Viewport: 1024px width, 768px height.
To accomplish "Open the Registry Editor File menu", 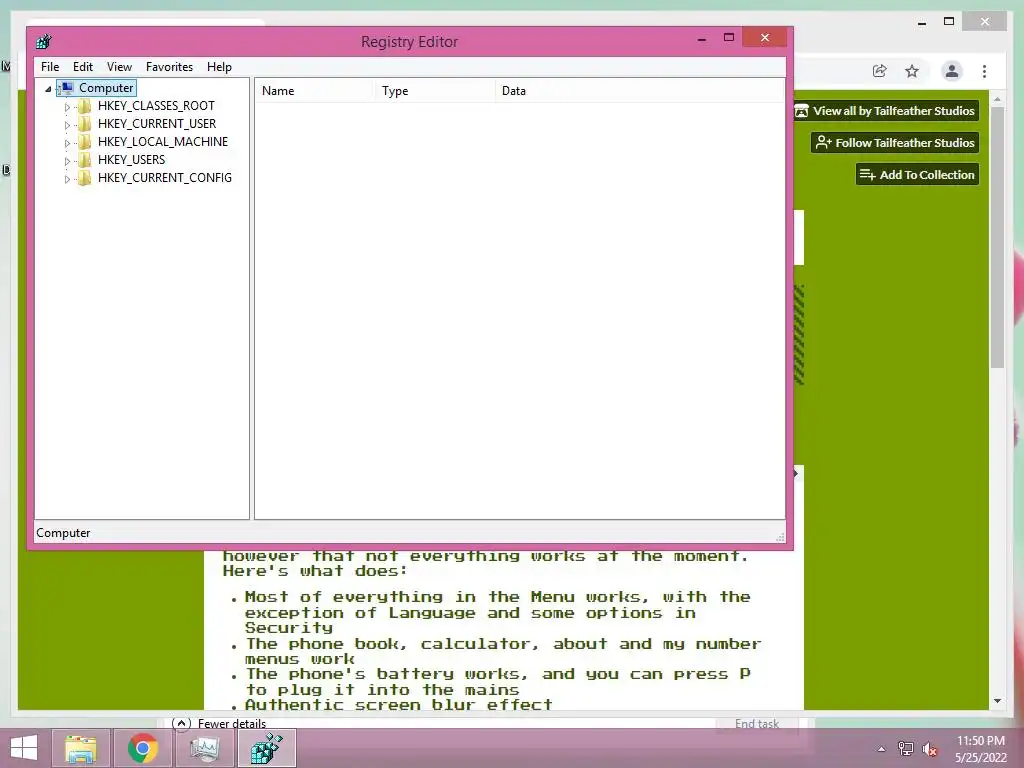I will click(x=50, y=67).
